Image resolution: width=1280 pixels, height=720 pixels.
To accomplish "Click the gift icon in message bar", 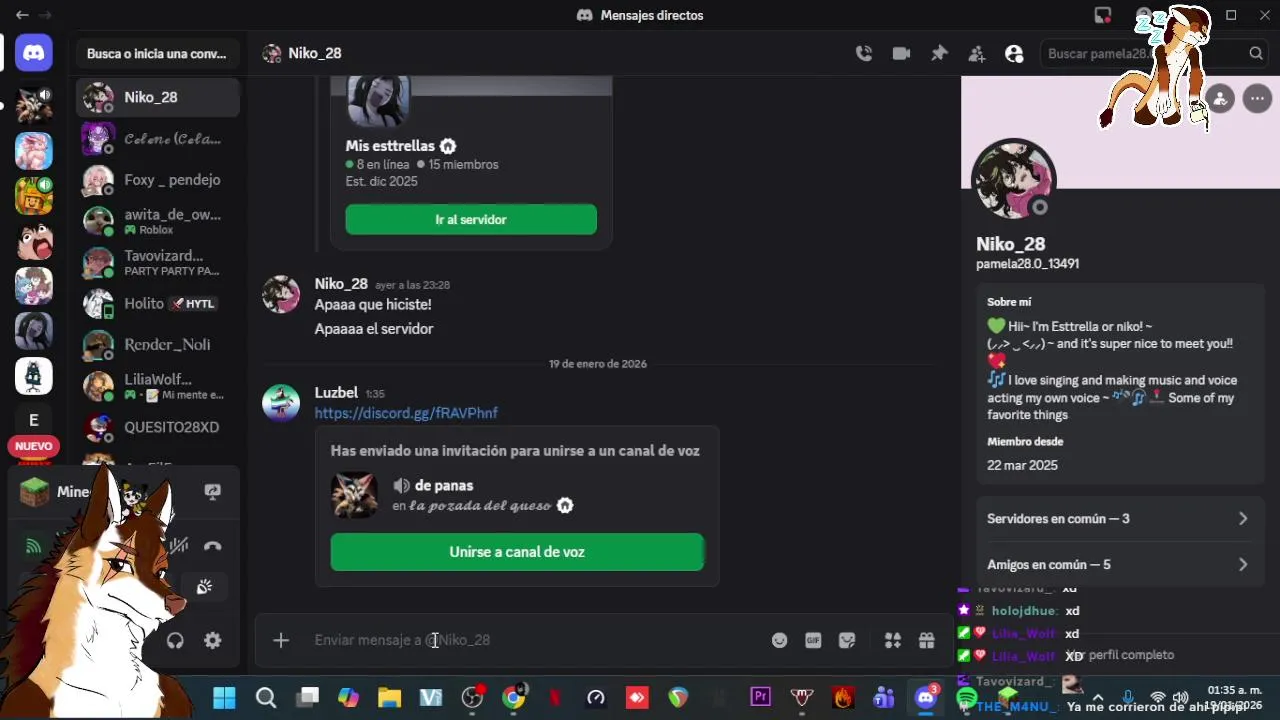I will click(927, 640).
